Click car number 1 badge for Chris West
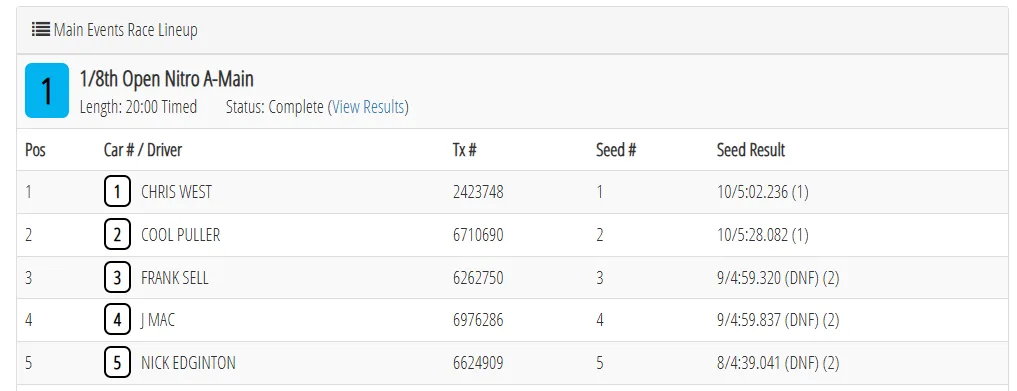This screenshot has width=1017, height=391. point(117,192)
